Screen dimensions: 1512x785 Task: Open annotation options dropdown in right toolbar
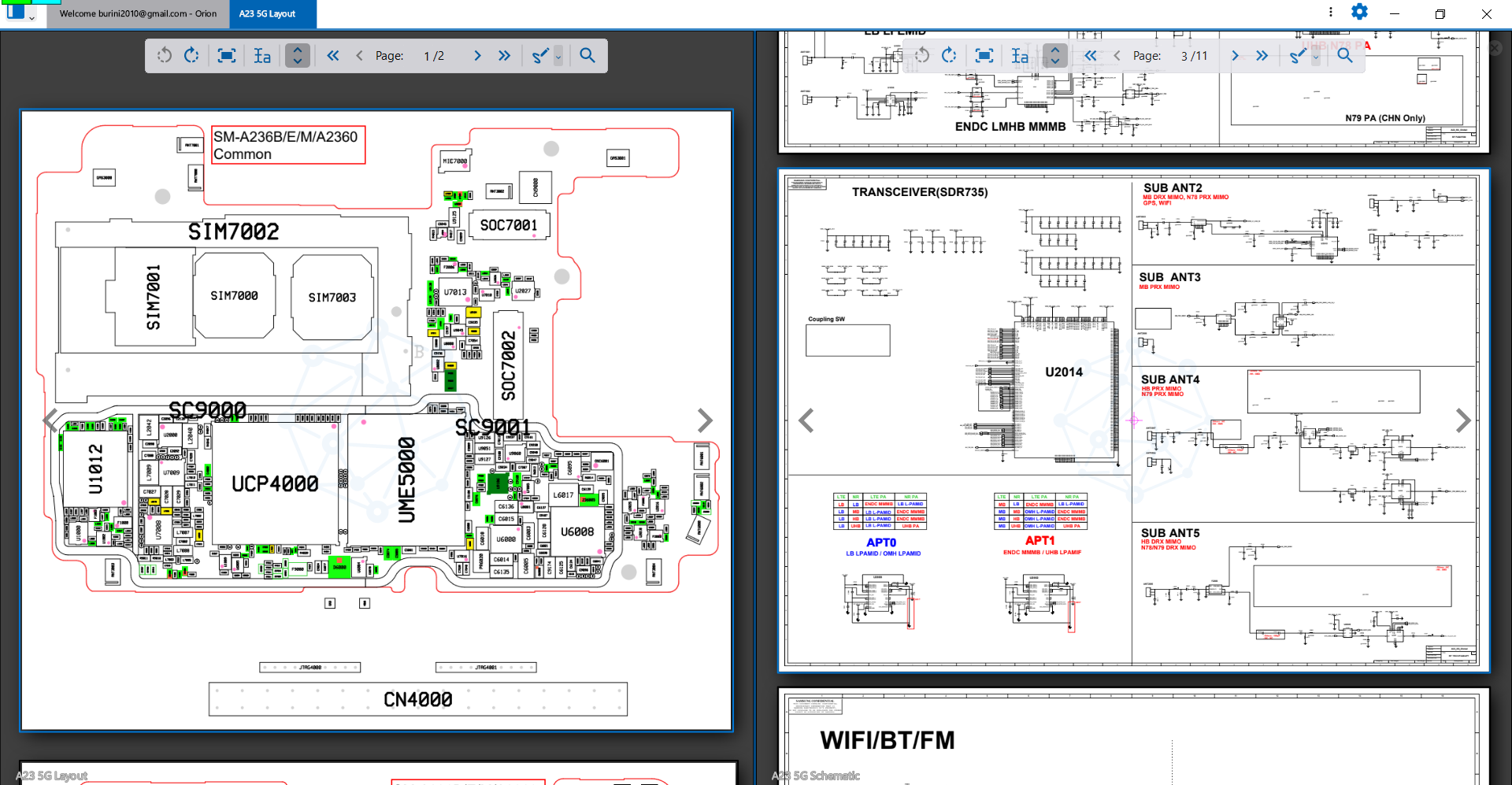1316,57
